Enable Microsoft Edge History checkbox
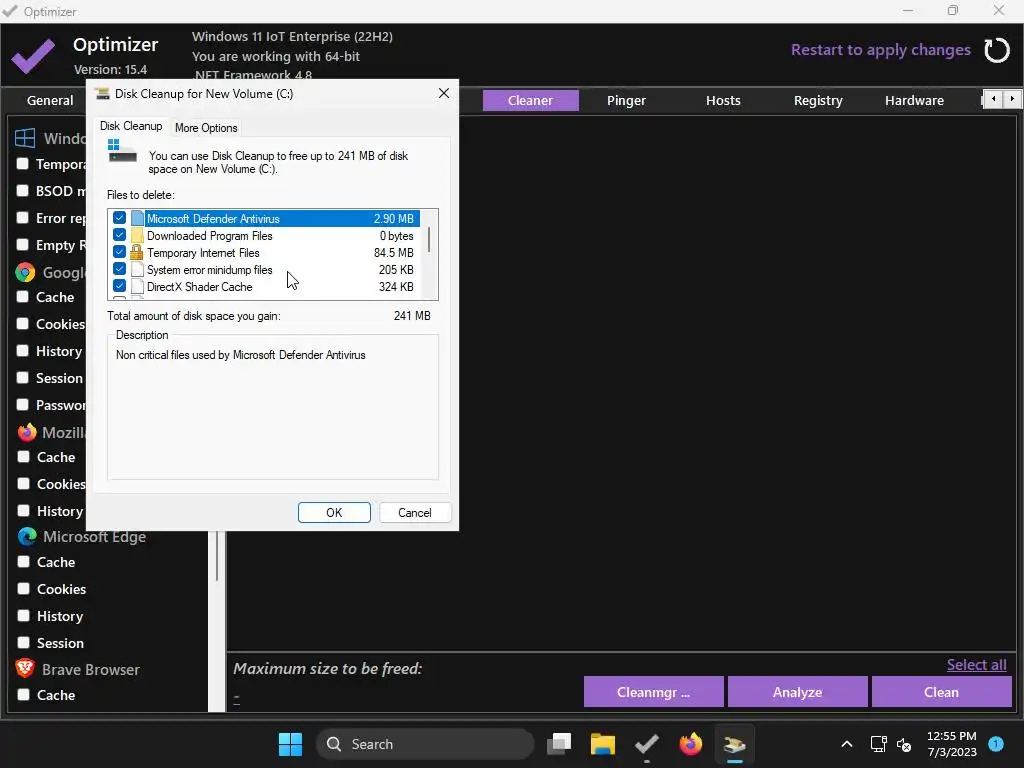This screenshot has height=768, width=1024. click(x=24, y=616)
